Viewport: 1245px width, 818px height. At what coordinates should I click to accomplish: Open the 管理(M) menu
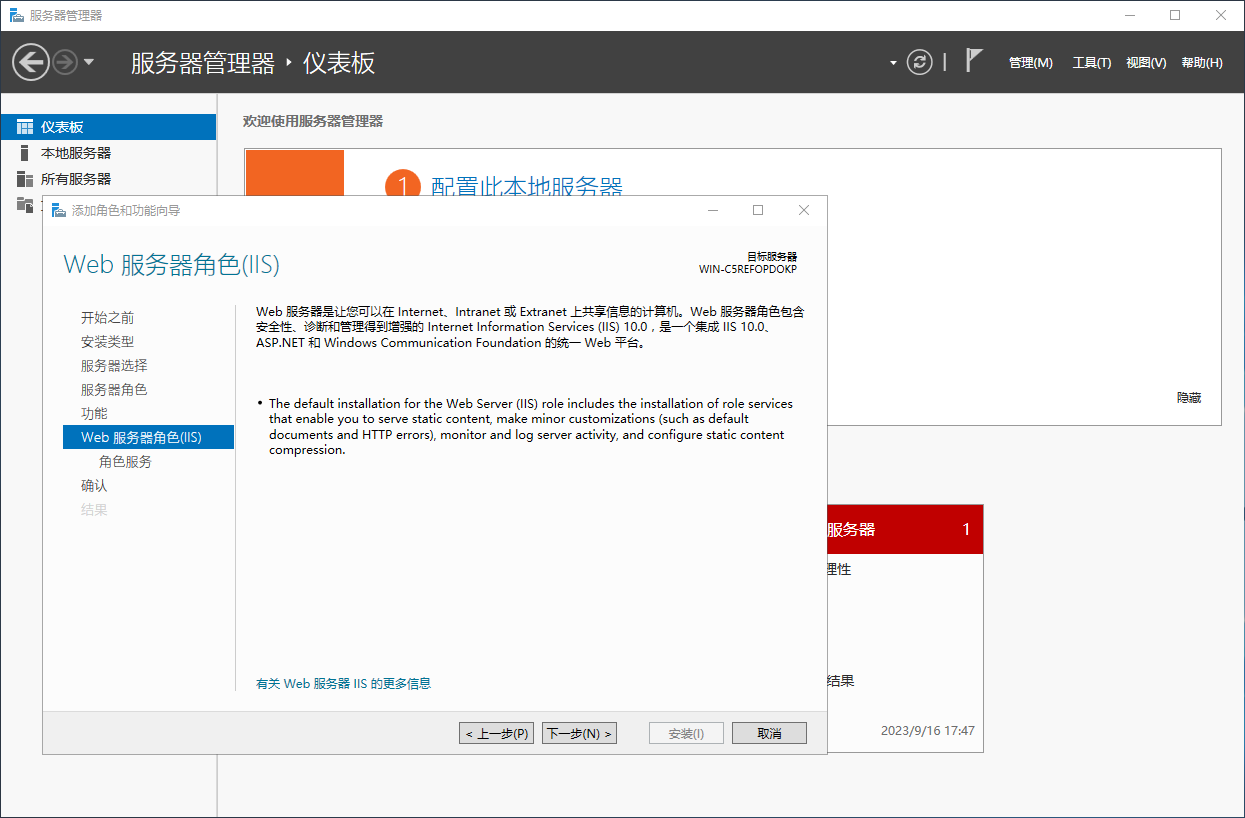[x=1030, y=62]
